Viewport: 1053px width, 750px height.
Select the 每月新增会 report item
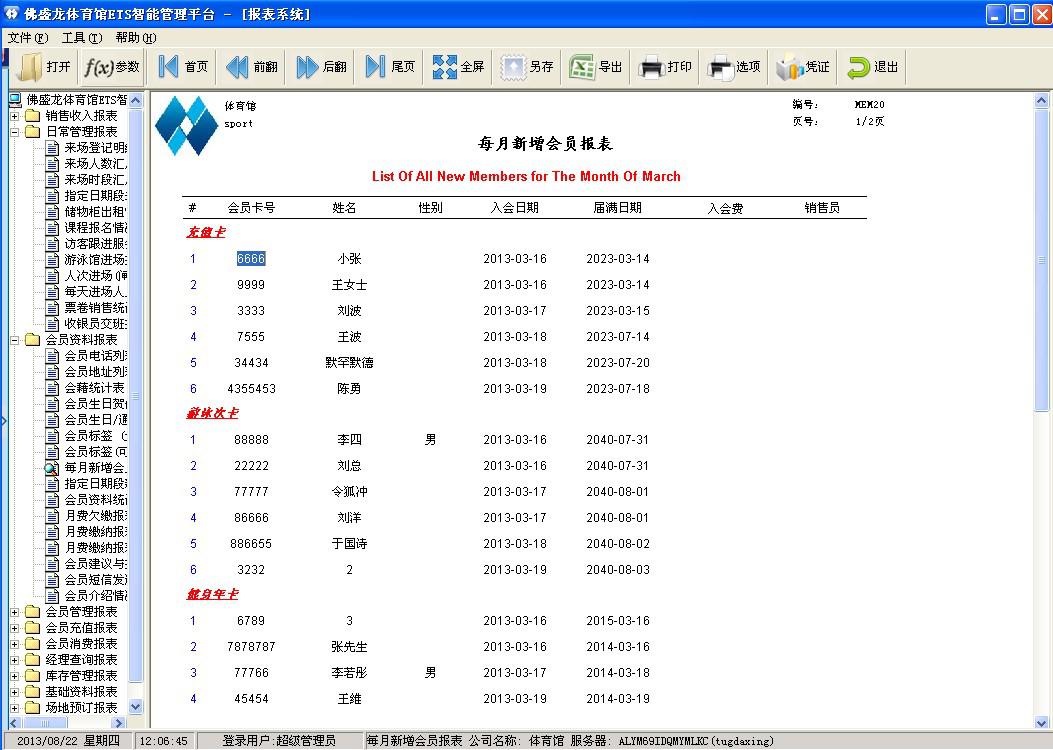point(95,467)
